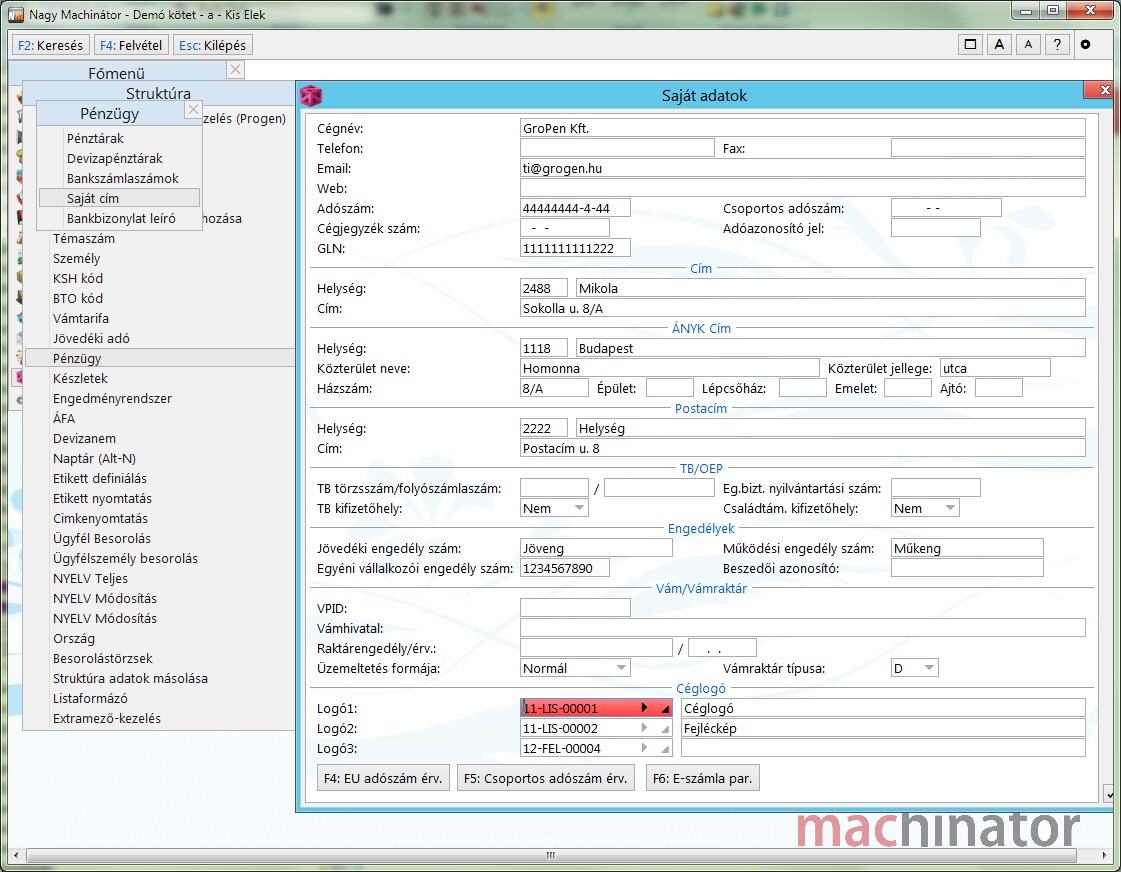Screen dimensions: 1121x872
Task: Close the Főmenü panel
Action: 235,69
